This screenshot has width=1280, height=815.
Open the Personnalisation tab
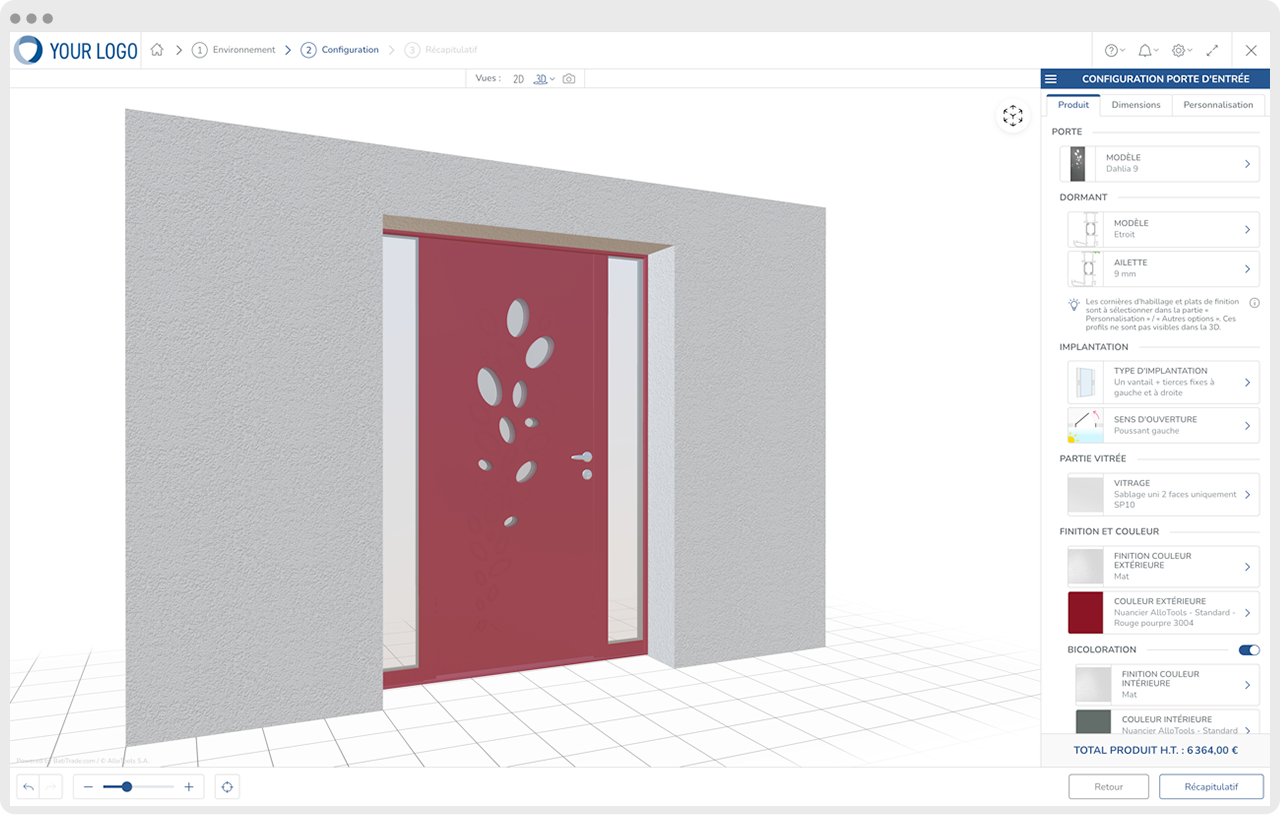point(1218,105)
